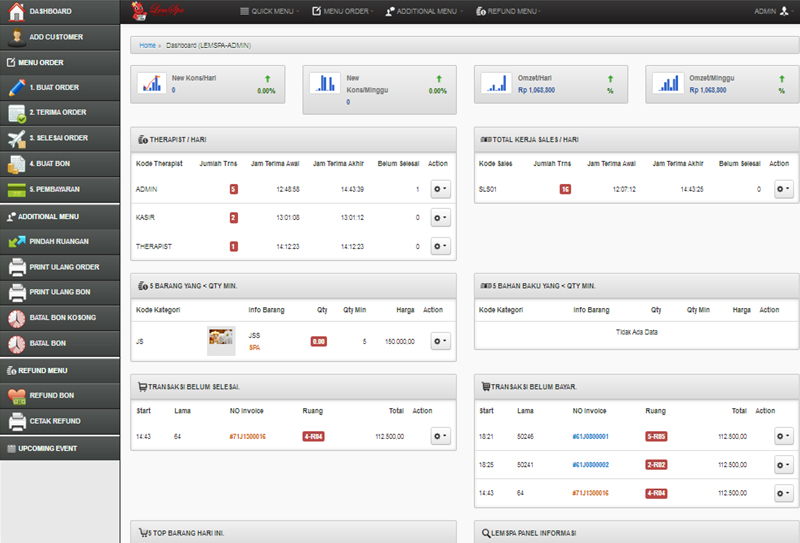
Task: Click ADMIN label in top right
Action: tap(765, 11)
